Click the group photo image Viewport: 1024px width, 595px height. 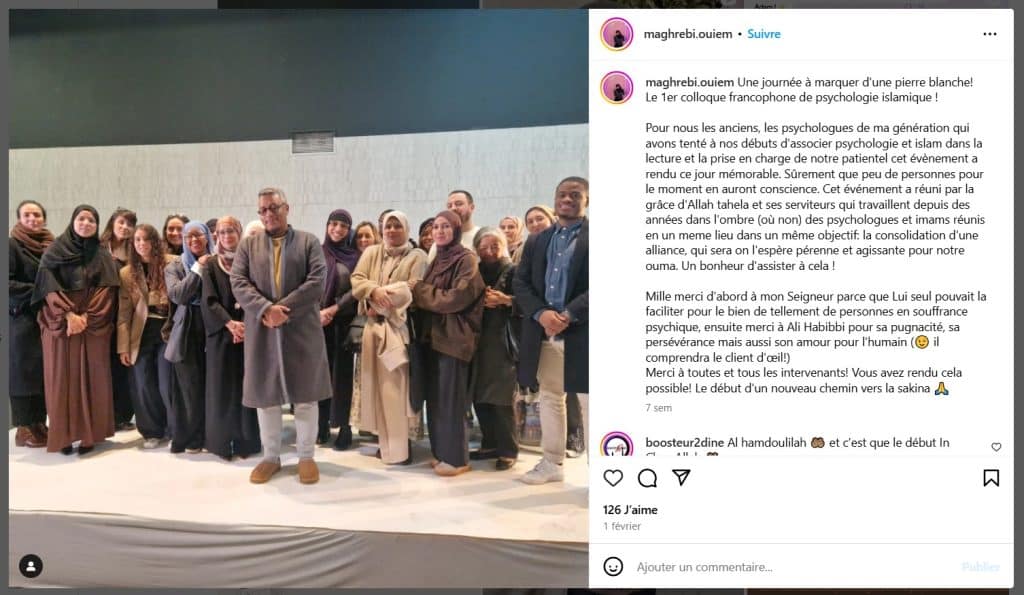click(298, 298)
